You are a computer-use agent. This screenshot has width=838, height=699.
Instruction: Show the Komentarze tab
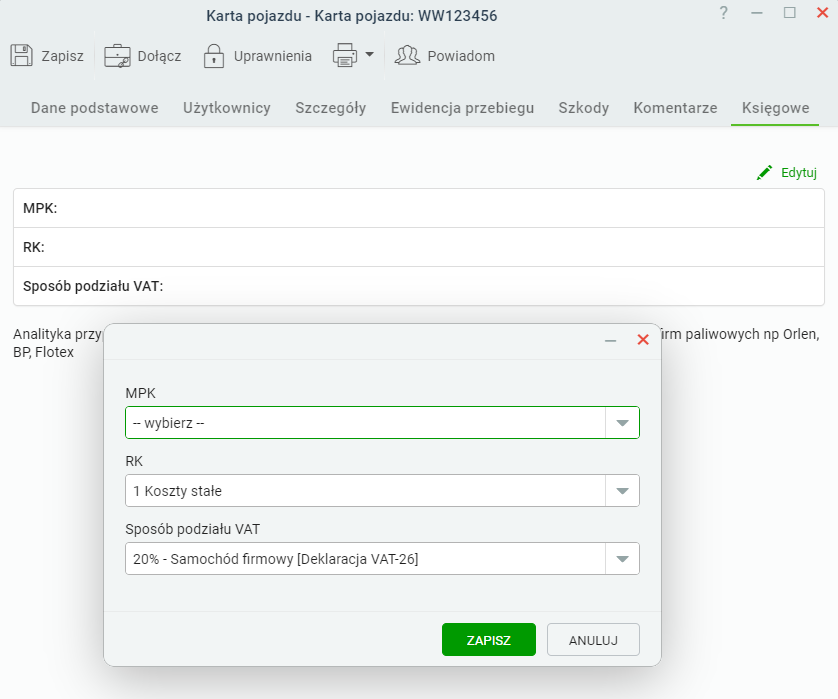click(x=676, y=108)
